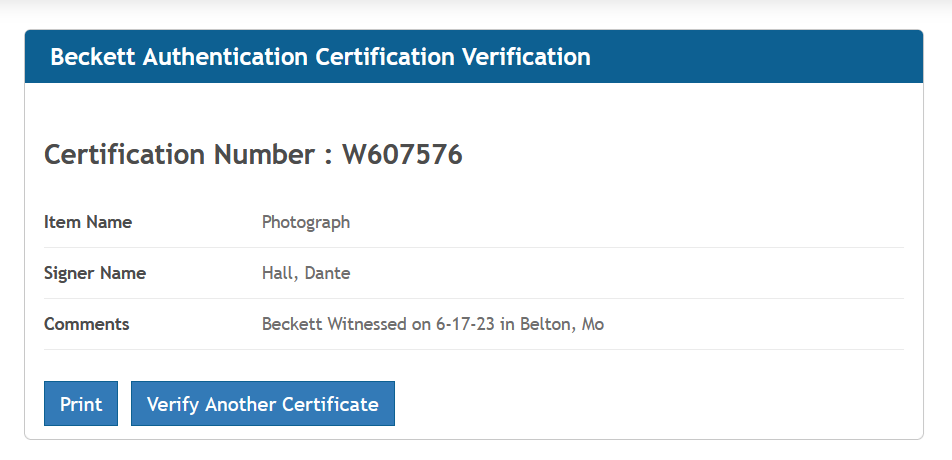Click the word Authentication in the header bar
Screen dimensions: 952x460
tap(227, 57)
